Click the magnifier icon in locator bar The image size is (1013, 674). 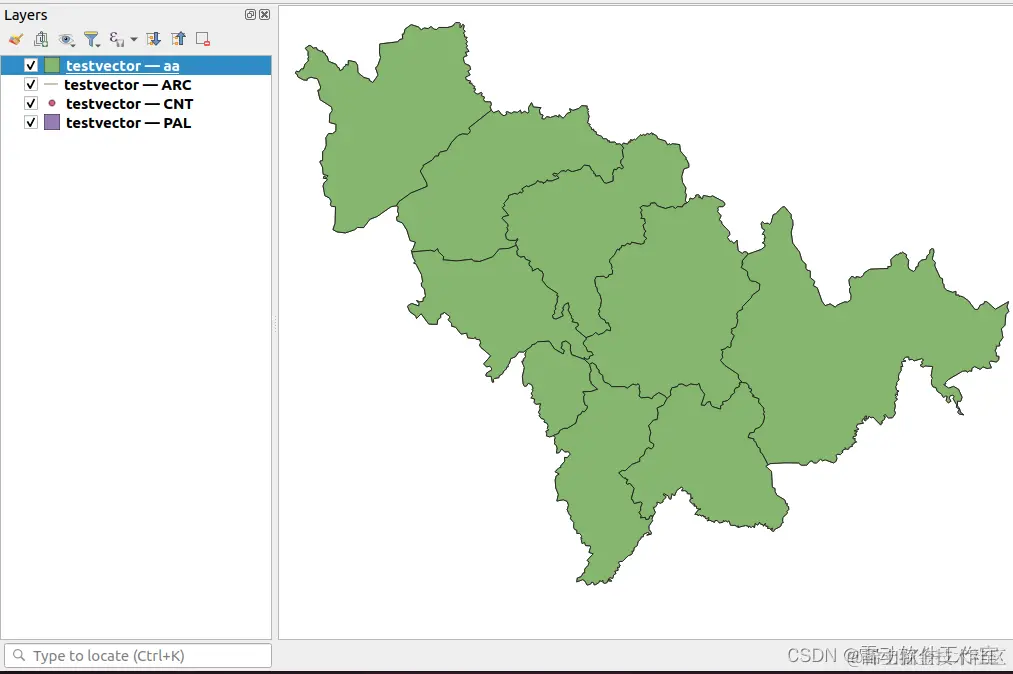19,655
